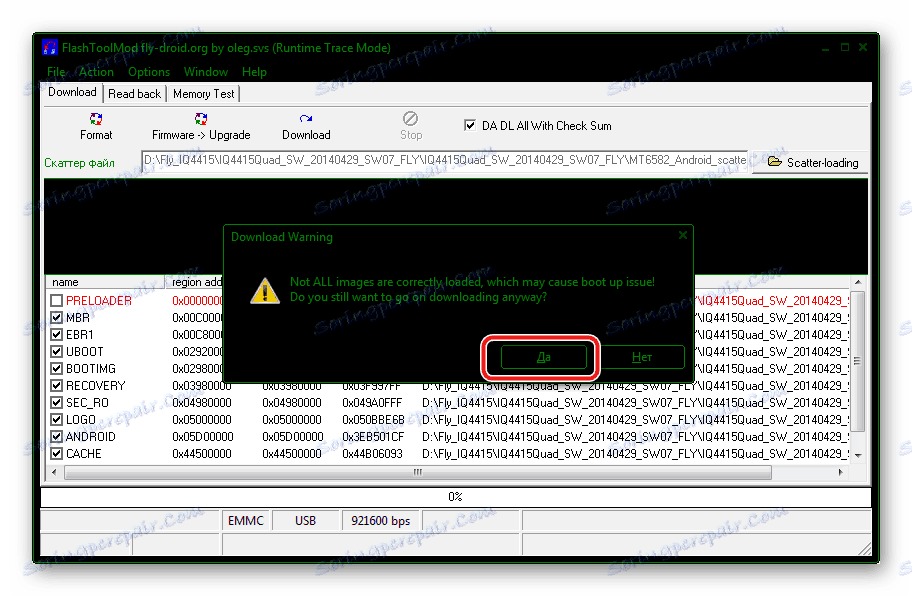This screenshot has height=596, width=912.
Task: Select the ANDROID row name
Action: (x=90, y=437)
